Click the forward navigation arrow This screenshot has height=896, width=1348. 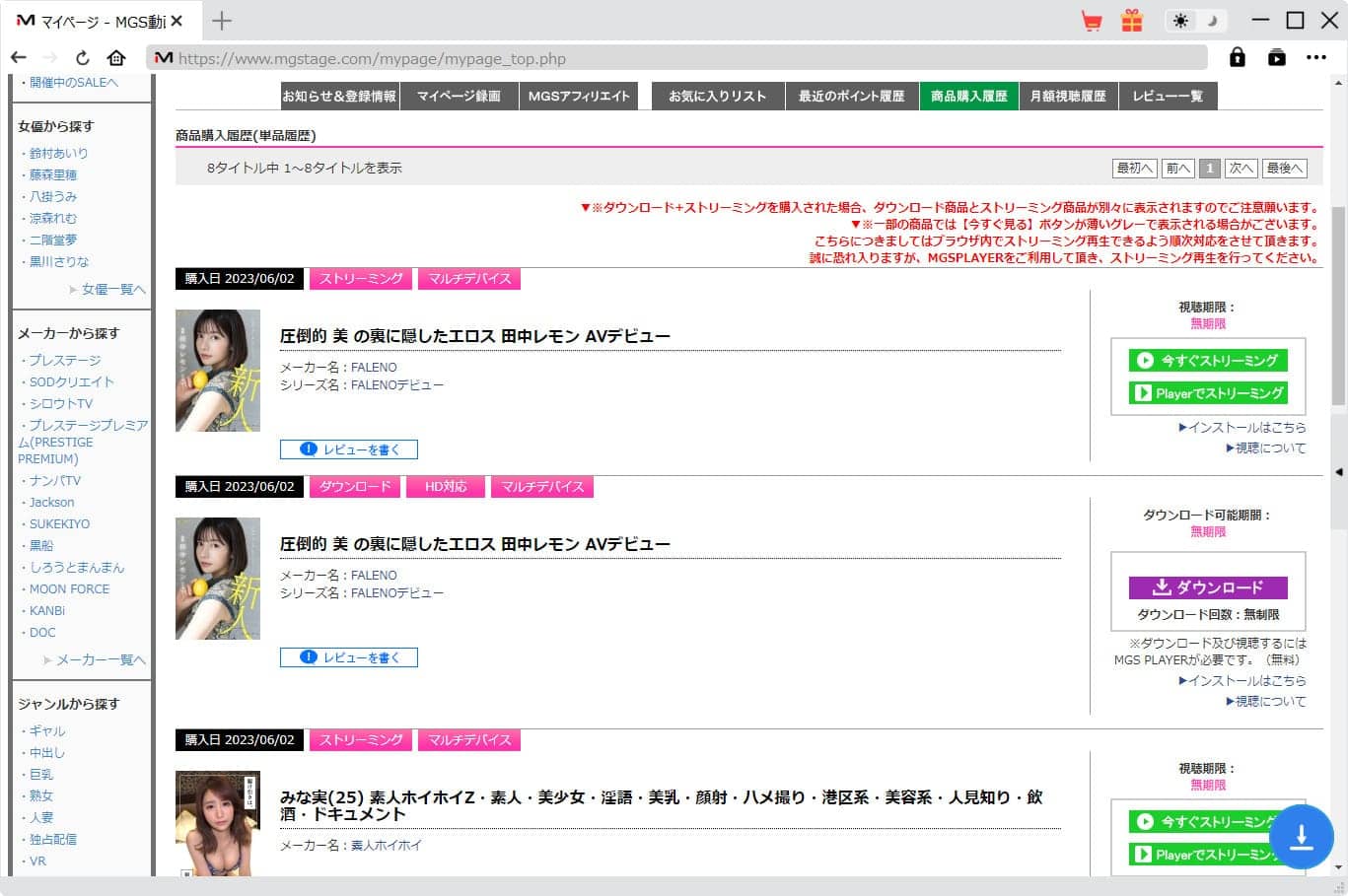50,58
